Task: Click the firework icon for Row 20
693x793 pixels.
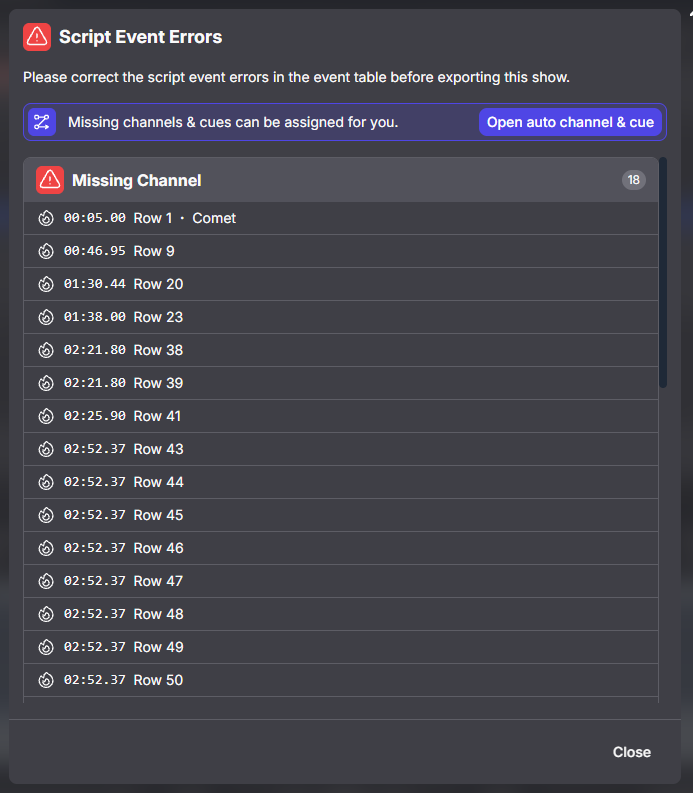Action: coord(46,284)
